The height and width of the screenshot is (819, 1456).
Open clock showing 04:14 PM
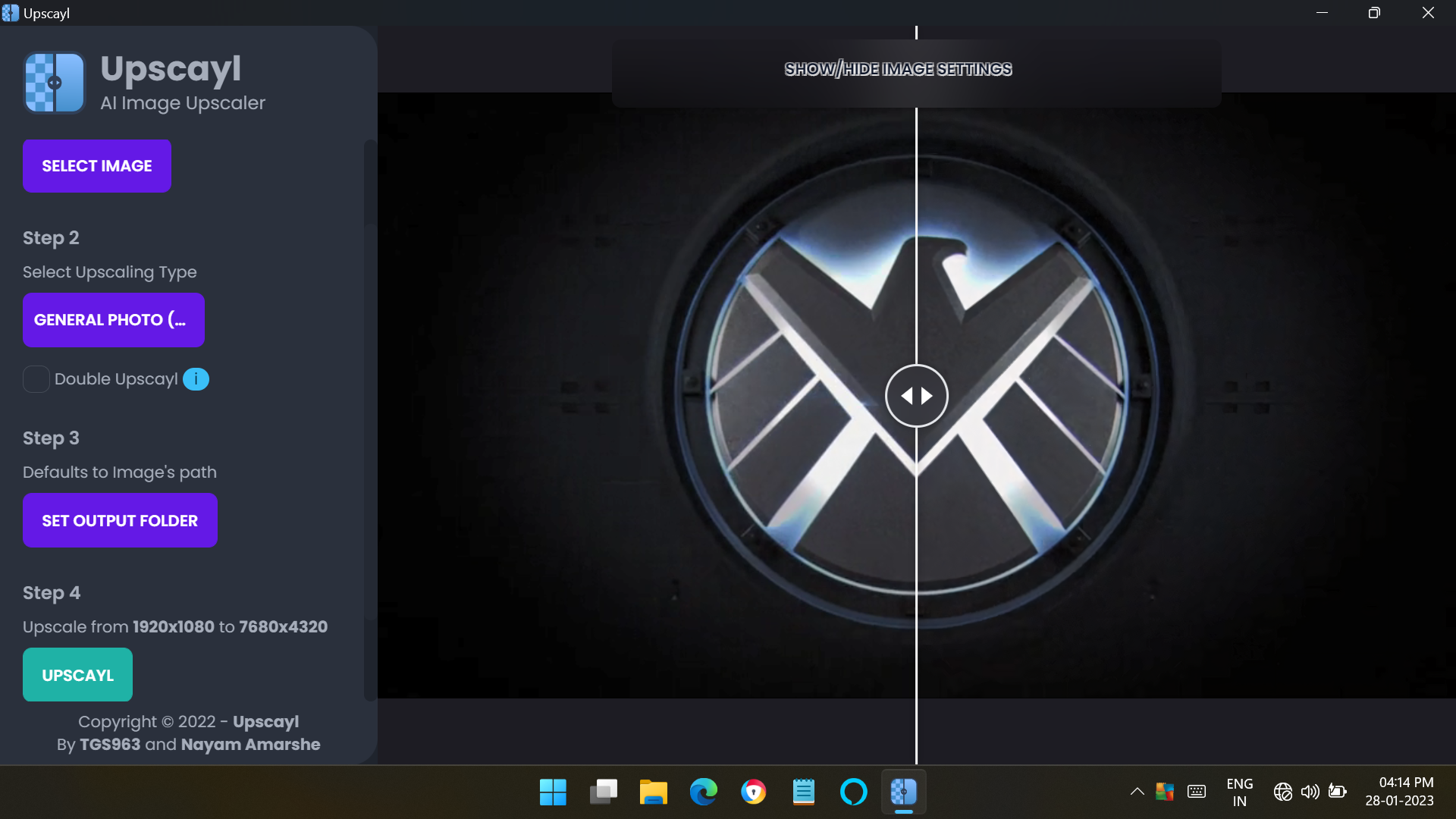coord(1400,792)
